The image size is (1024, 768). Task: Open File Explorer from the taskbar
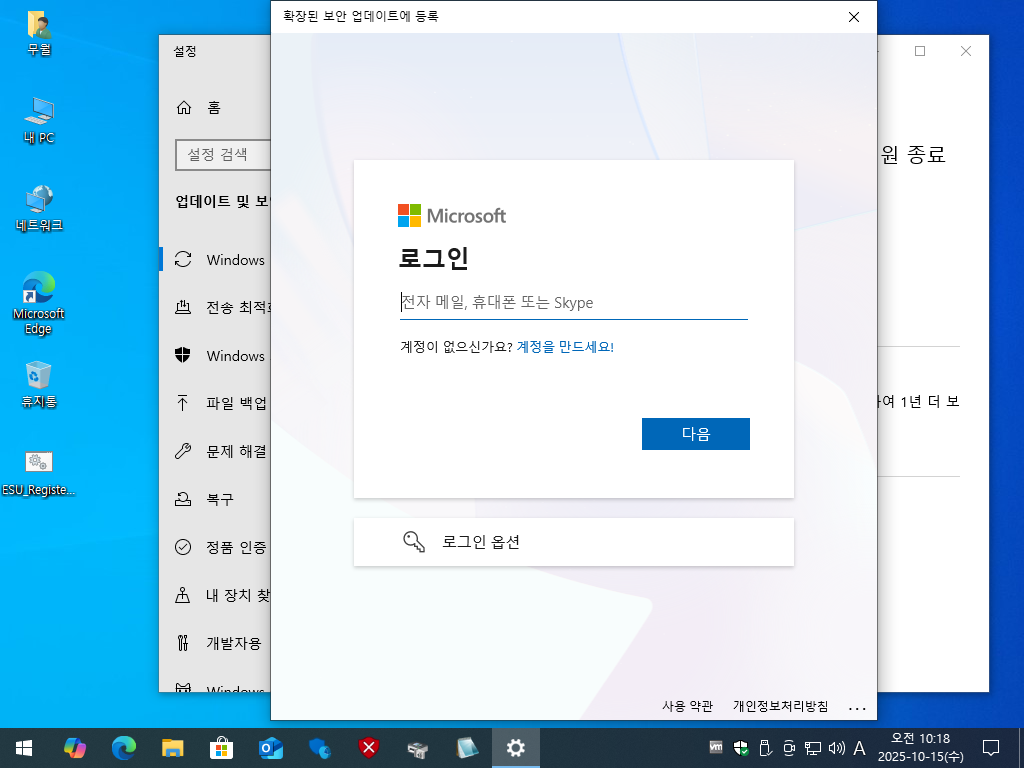(172, 748)
